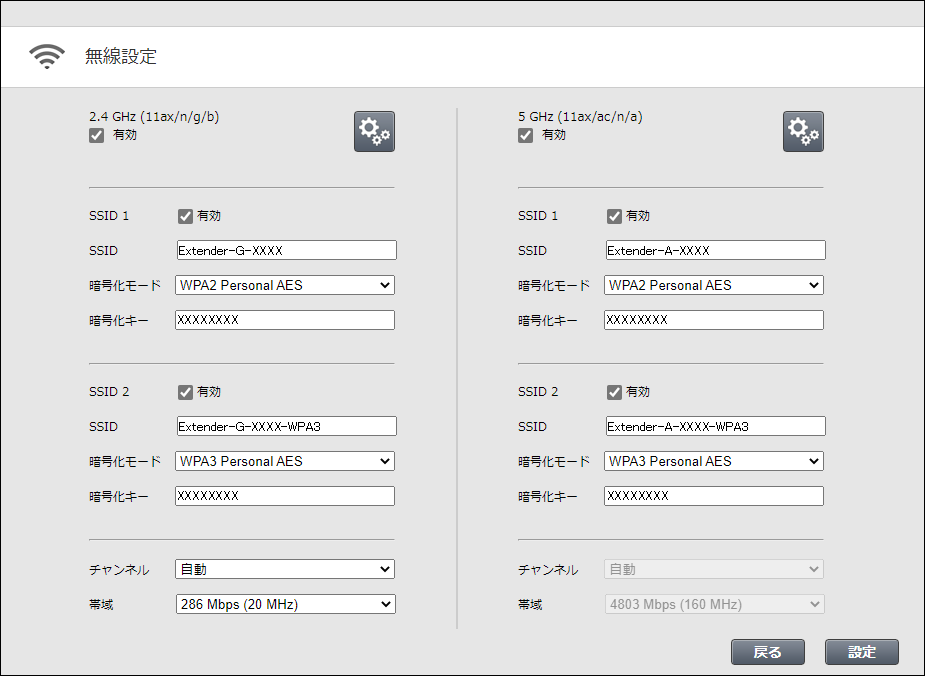Image resolution: width=925 pixels, height=676 pixels.
Task: Open 2.4 GHz SSID 1 暗号化モード dropdown
Action: pos(285,285)
